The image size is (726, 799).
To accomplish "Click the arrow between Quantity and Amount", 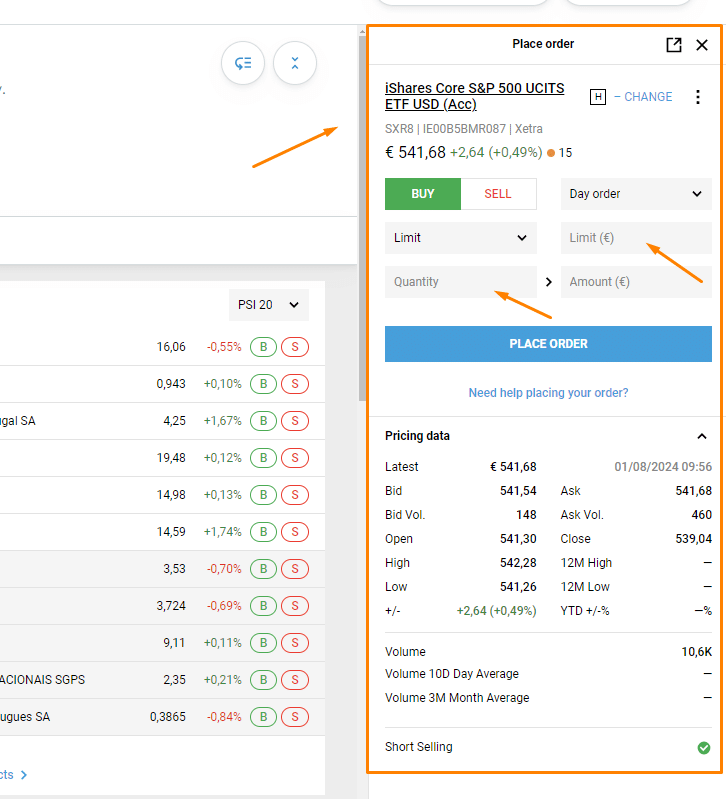I will tap(549, 282).
